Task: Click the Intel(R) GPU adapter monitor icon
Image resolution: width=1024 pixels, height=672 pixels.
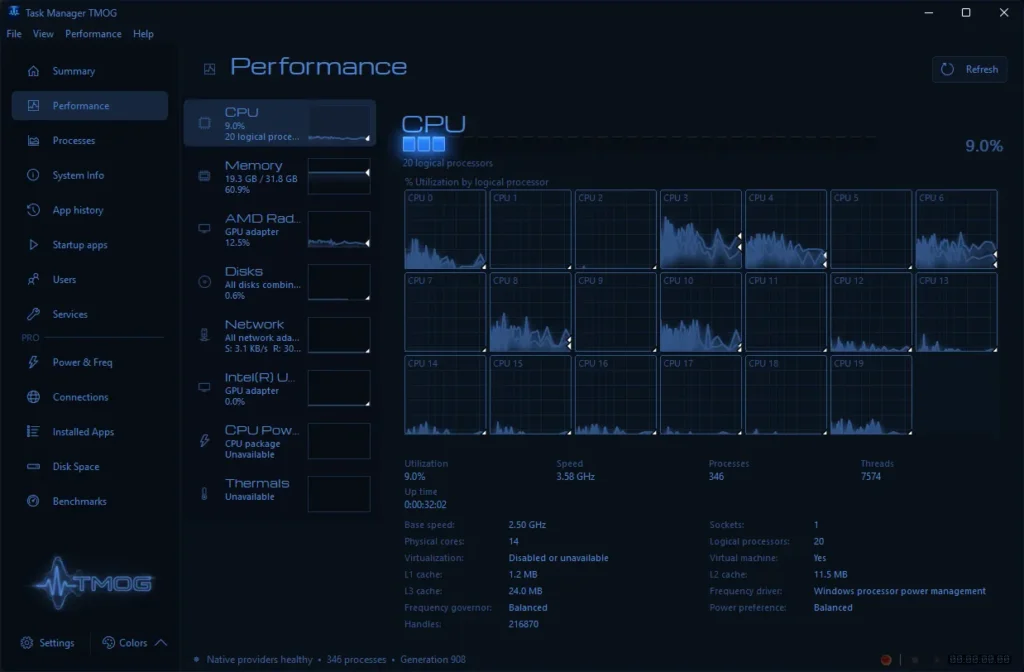Action: coord(204,387)
